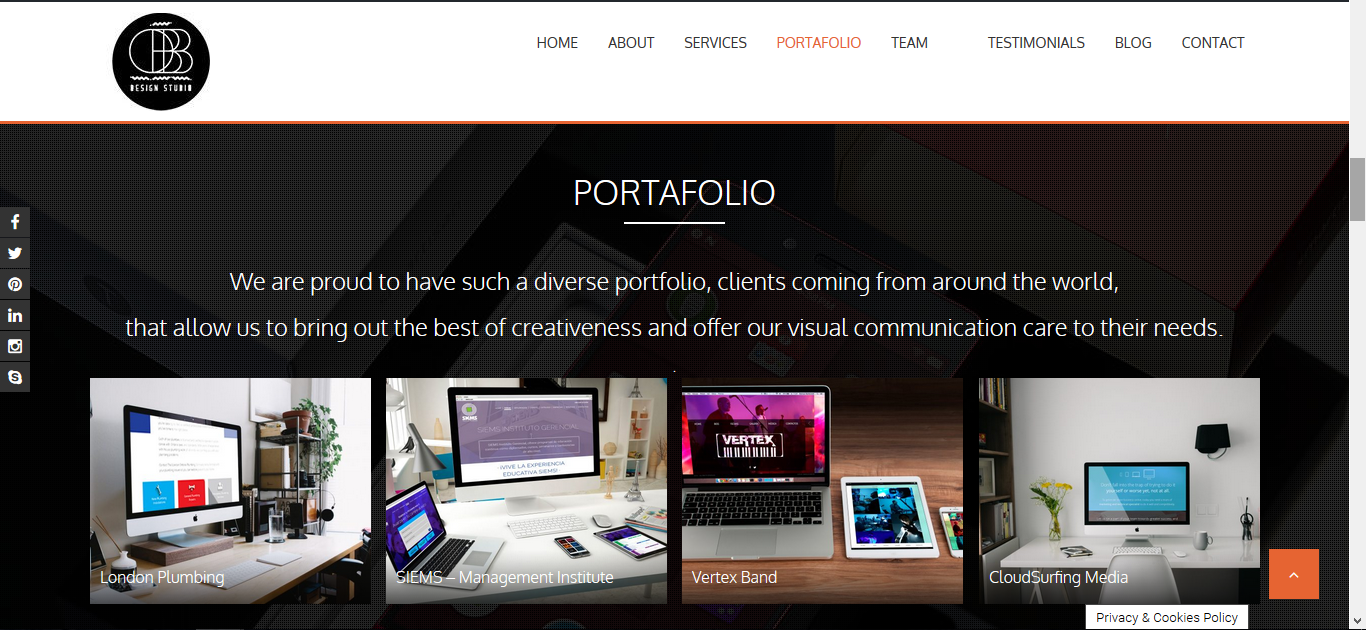Open the Facebook social sidebar icon
The height and width of the screenshot is (630, 1366).
point(15,222)
